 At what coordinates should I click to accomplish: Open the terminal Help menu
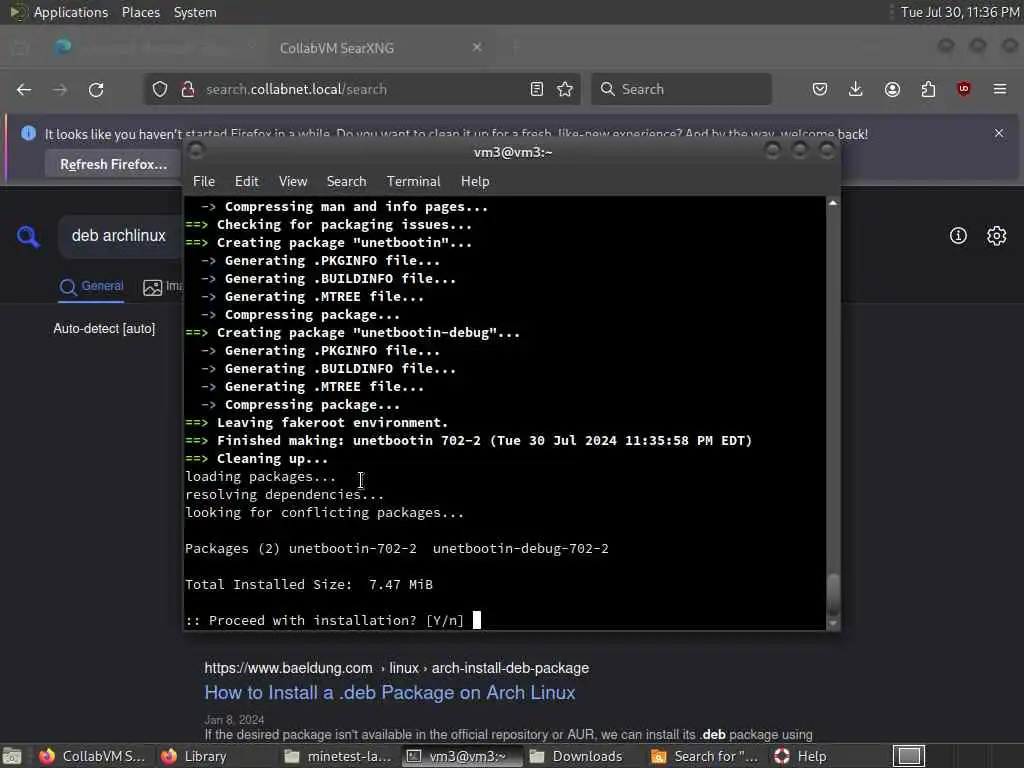(x=475, y=182)
